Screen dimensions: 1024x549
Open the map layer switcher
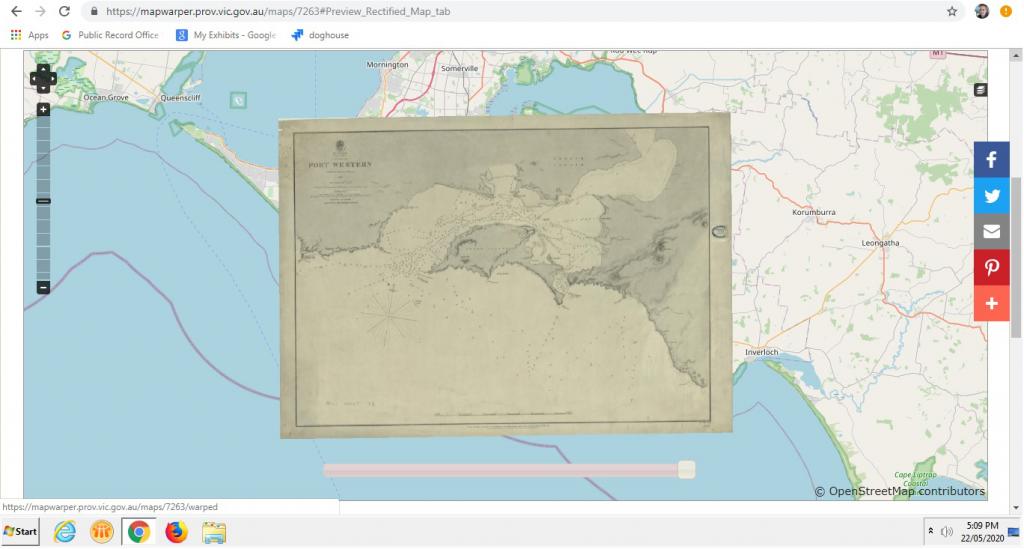980,90
